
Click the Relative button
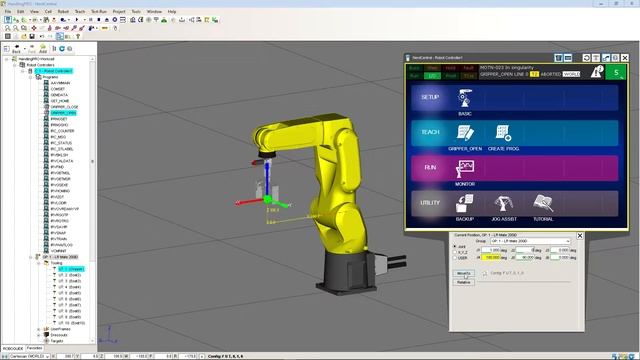point(464,282)
